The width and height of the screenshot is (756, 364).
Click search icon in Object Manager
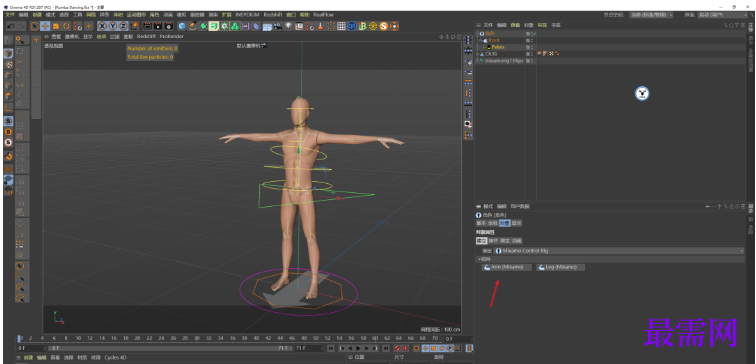pyautogui.click(x=726, y=25)
